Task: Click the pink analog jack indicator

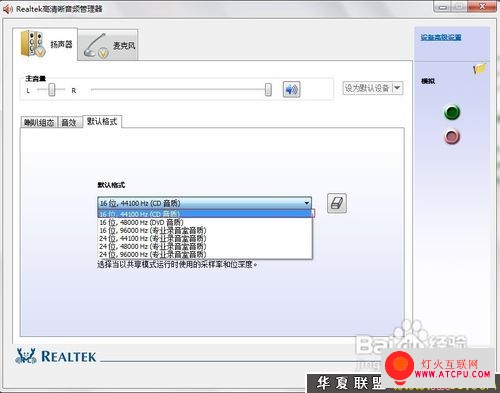Action: click(452, 137)
